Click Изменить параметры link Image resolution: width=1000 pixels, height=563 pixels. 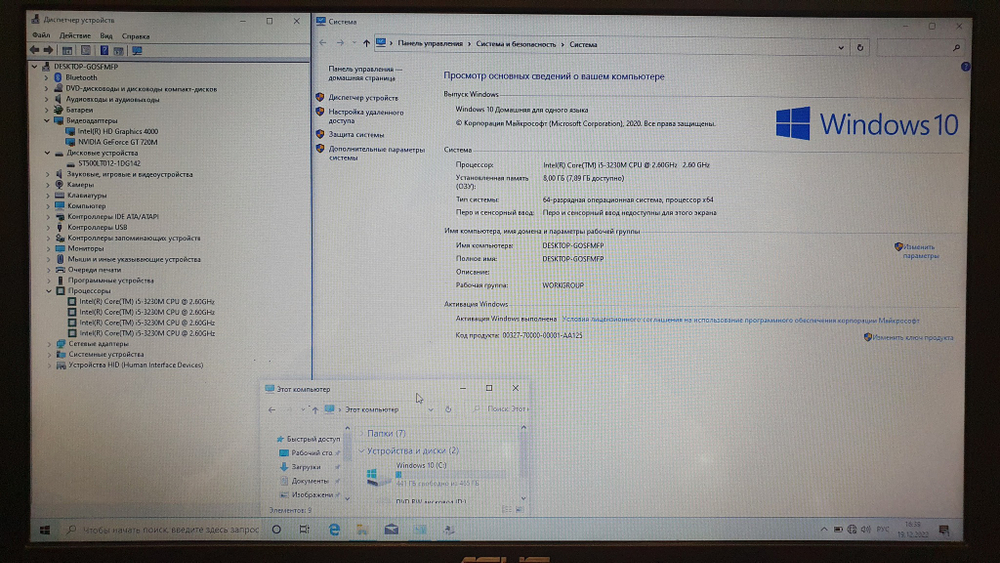coord(920,251)
